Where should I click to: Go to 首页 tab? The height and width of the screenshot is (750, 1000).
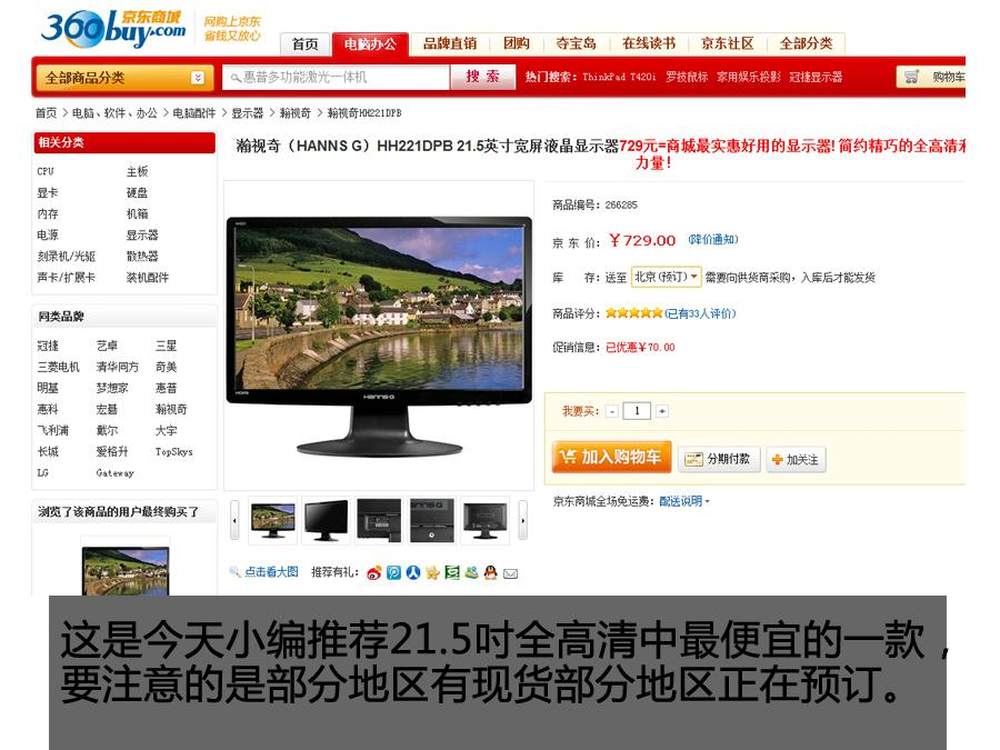305,44
